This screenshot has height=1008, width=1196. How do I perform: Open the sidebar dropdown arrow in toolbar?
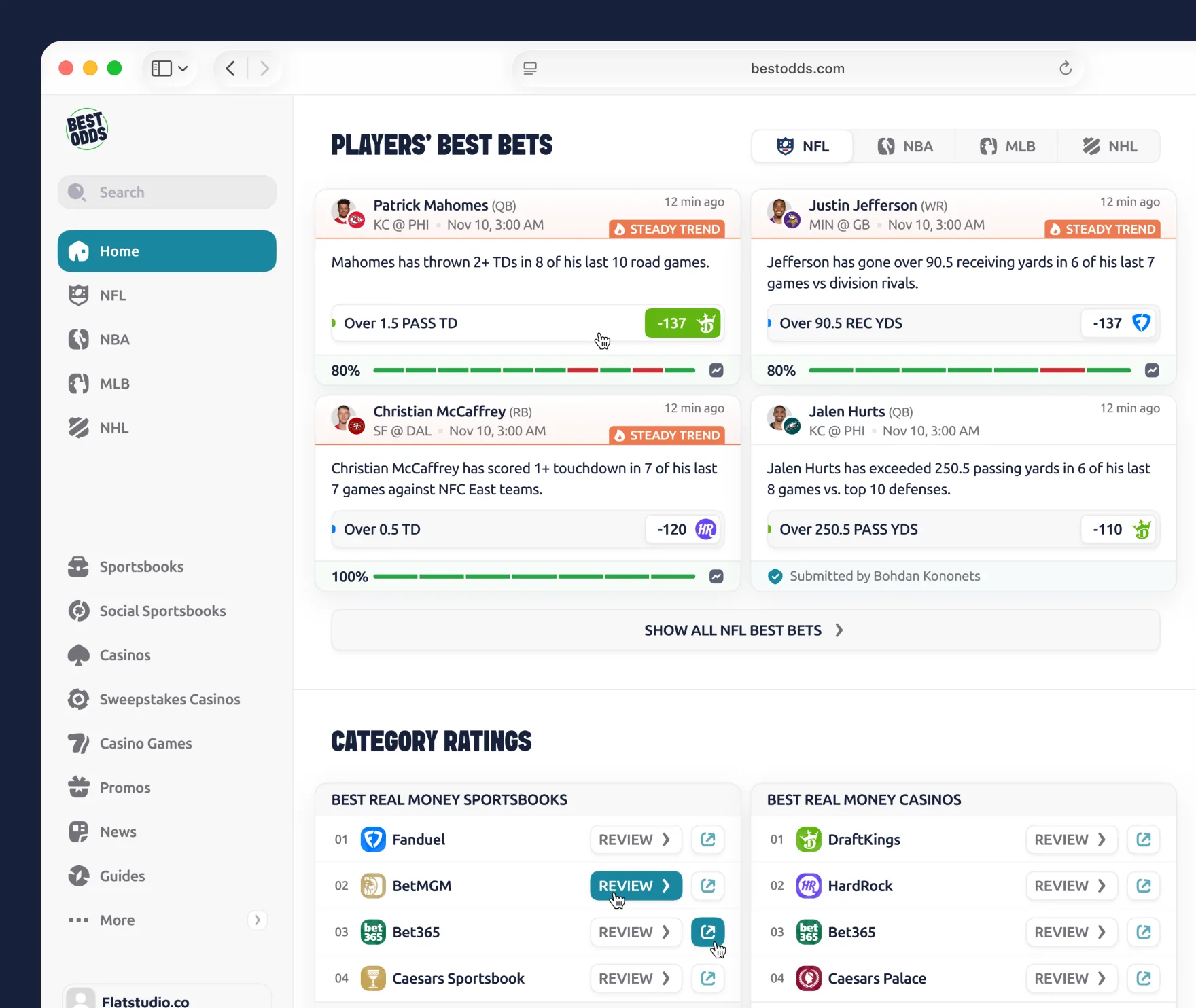pos(183,69)
